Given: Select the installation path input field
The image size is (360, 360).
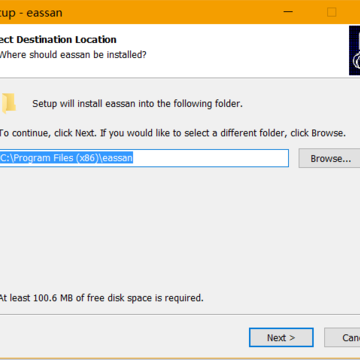Looking at the screenshot, I should 144,158.
